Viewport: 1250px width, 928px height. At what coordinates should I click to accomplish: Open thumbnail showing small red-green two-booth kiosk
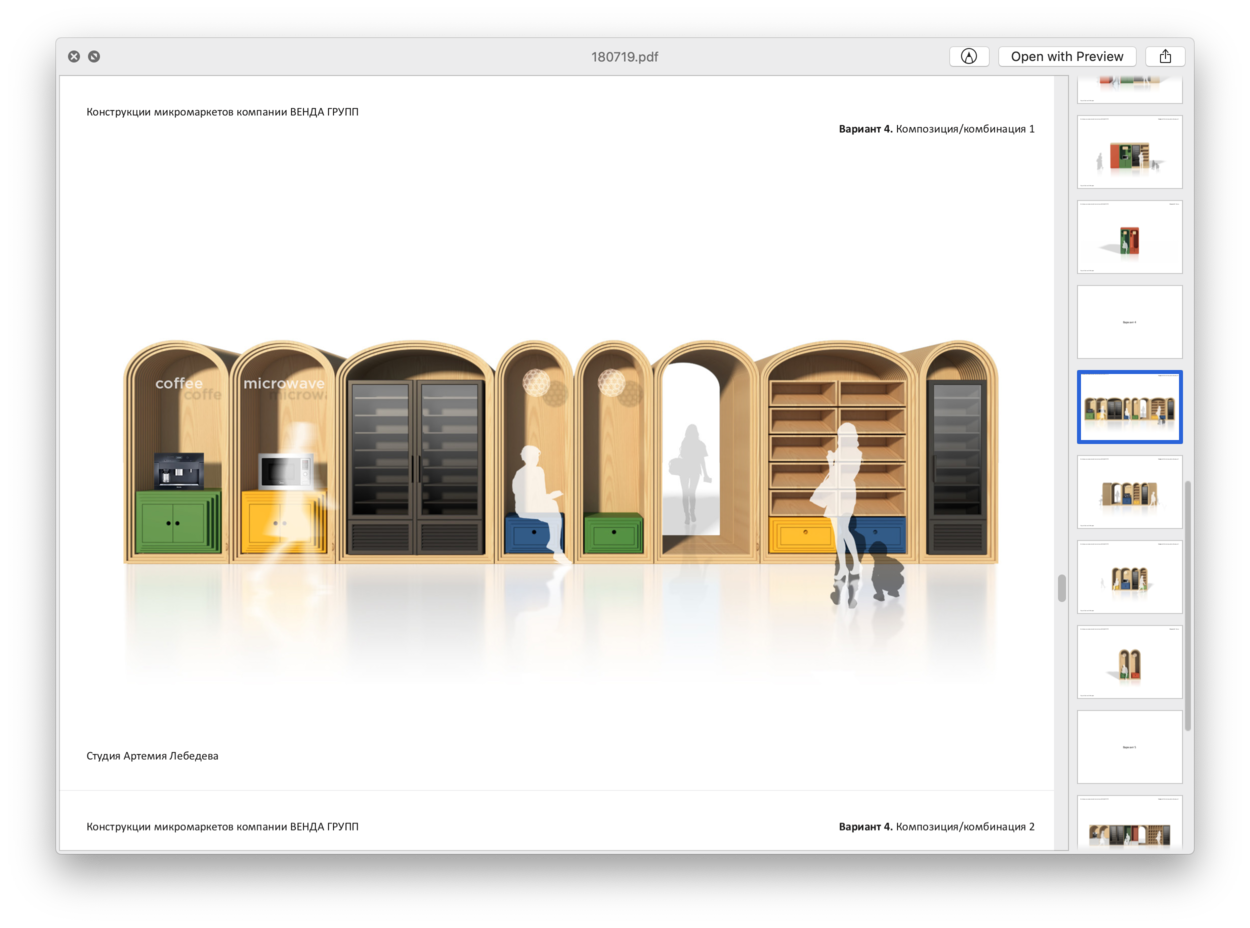(1129, 237)
